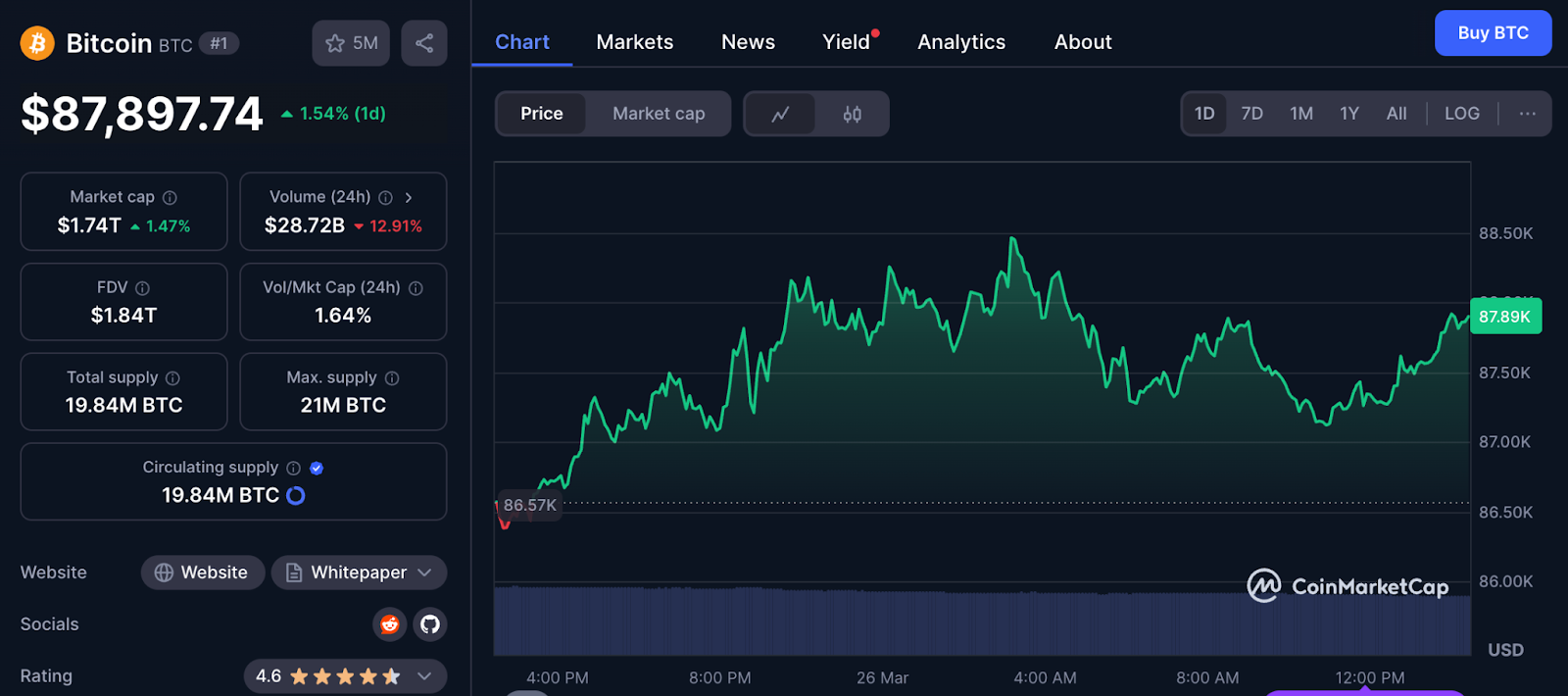Click info icon beside Max. supply
Viewport: 1568px width, 696px height.
tap(392, 378)
